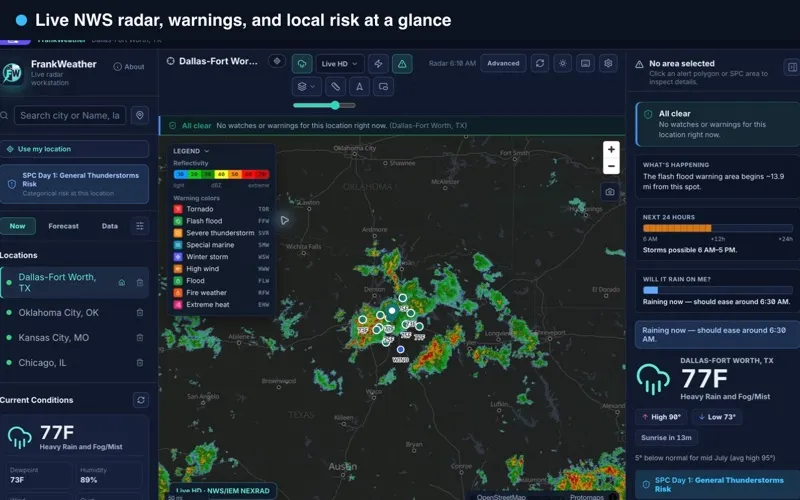Open the Live HD radar mode dropdown

click(339, 64)
